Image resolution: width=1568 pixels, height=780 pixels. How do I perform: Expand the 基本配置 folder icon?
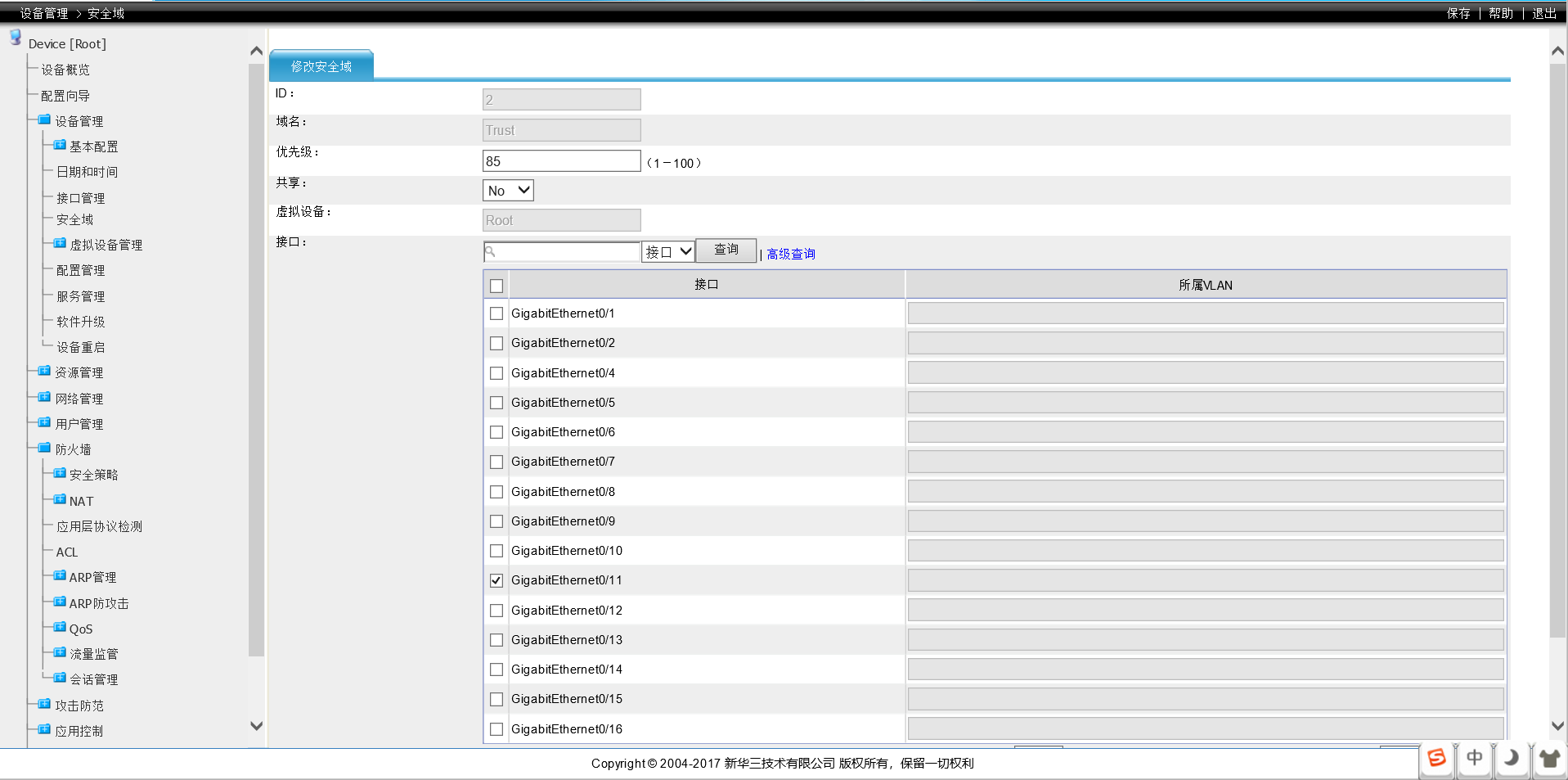pos(60,145)
